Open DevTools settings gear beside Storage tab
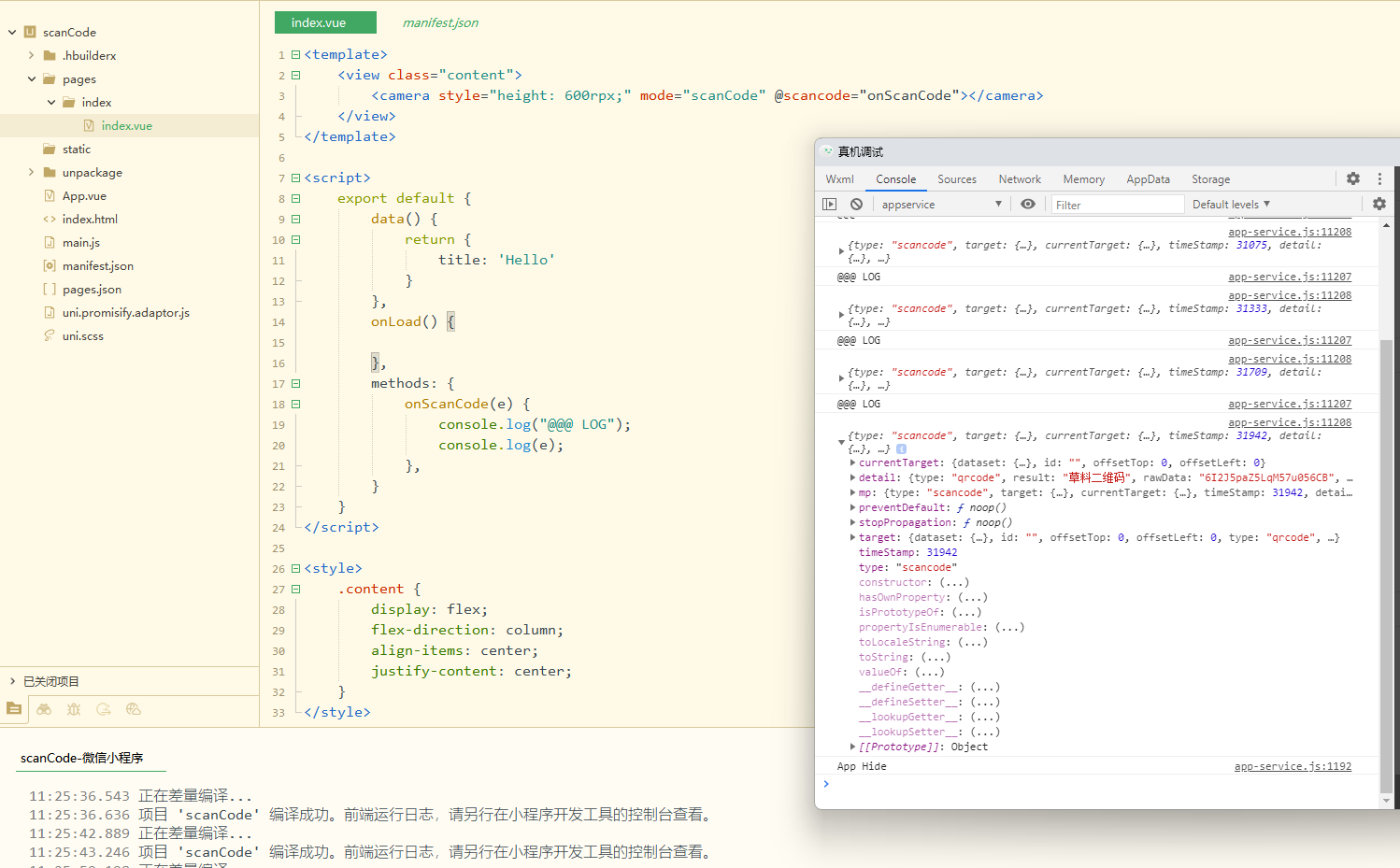 (1353, 178)
